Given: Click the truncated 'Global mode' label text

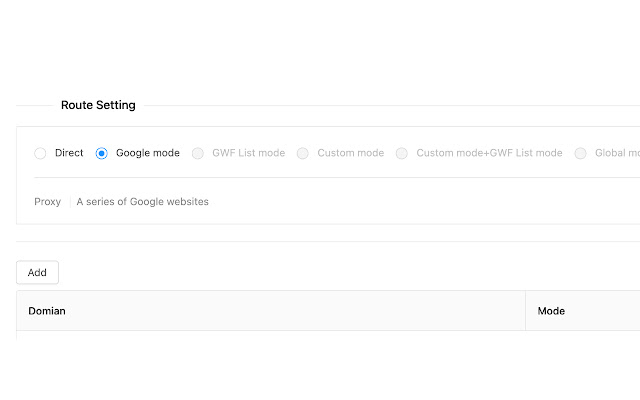Looking at the screenshot, I should coord(617,153).
